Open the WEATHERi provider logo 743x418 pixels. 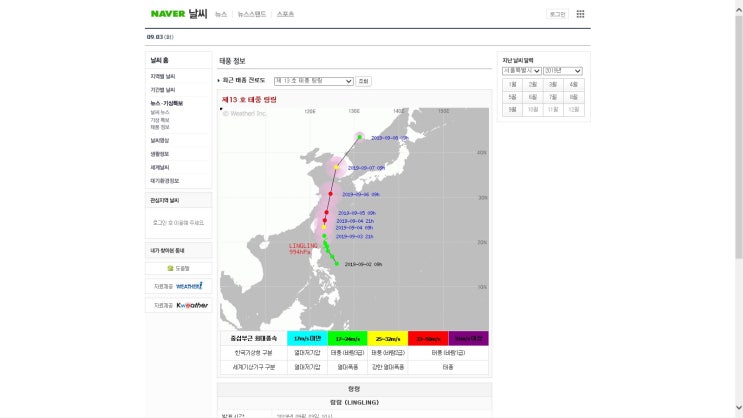point(189,286)
